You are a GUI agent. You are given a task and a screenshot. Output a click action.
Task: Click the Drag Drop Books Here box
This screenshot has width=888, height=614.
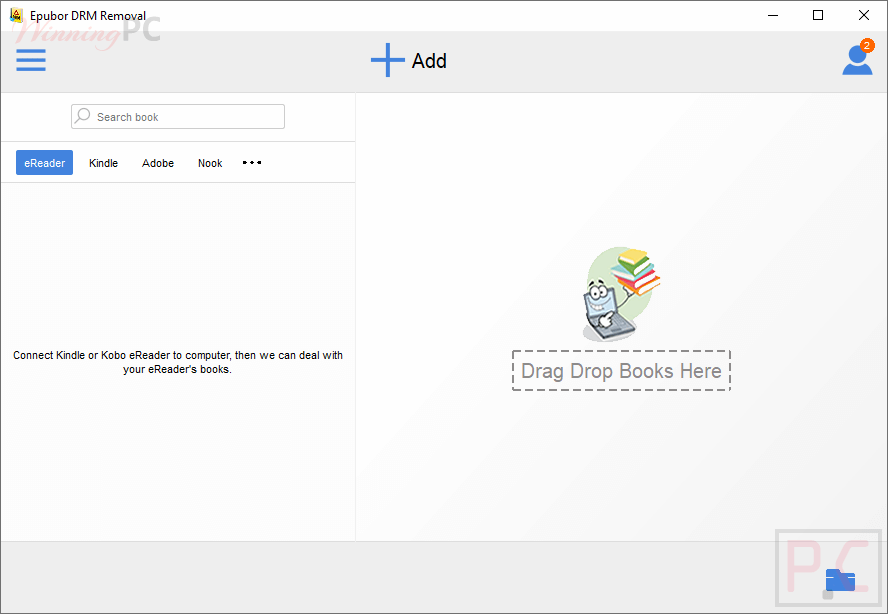621,370
